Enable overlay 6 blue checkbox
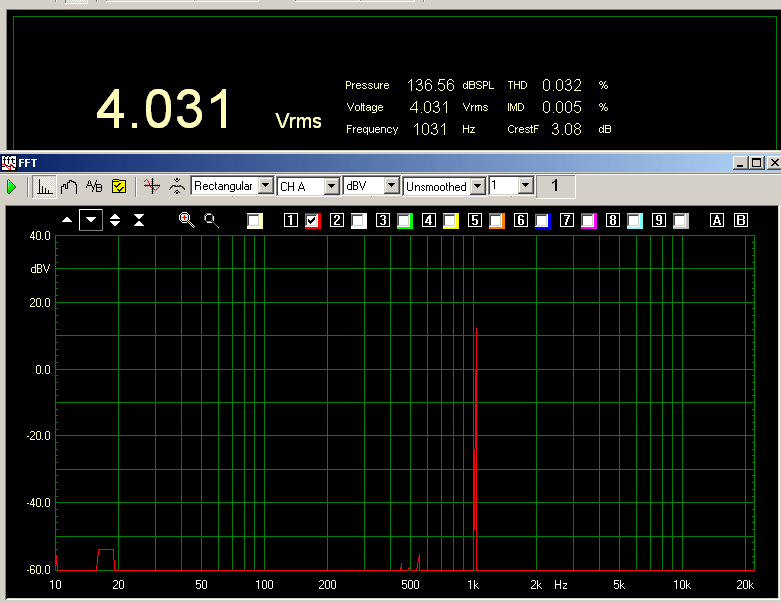The image size is (781, 603). (x=542, y=221)
